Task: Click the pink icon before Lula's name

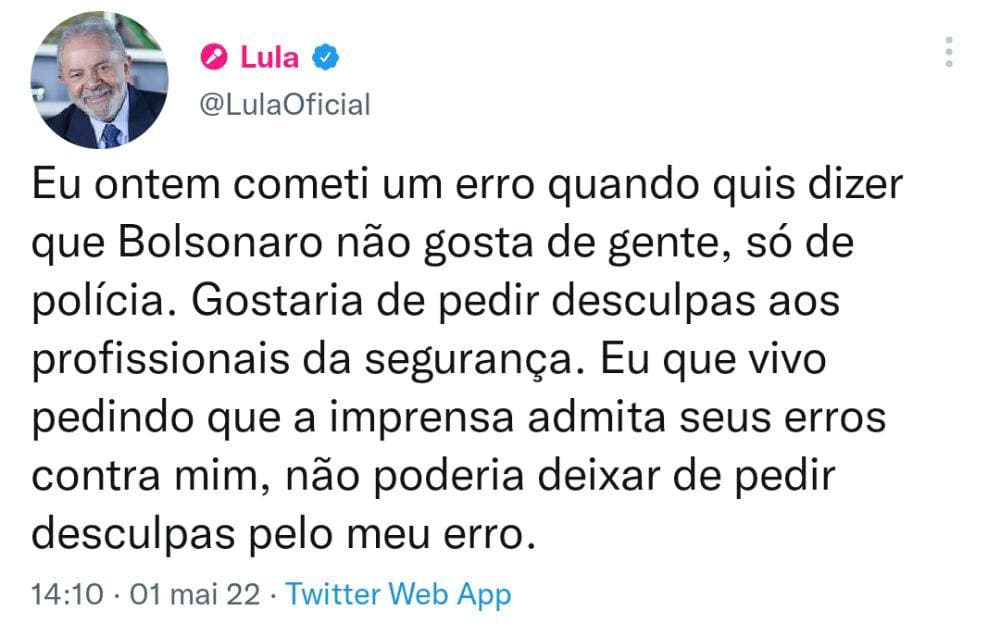Action: (214, 57)
